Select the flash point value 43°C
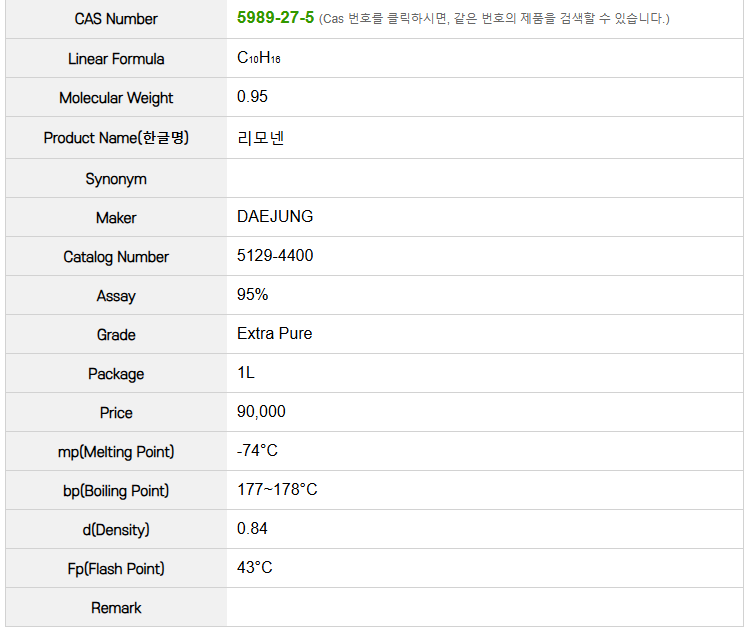 tap(255, 568)
